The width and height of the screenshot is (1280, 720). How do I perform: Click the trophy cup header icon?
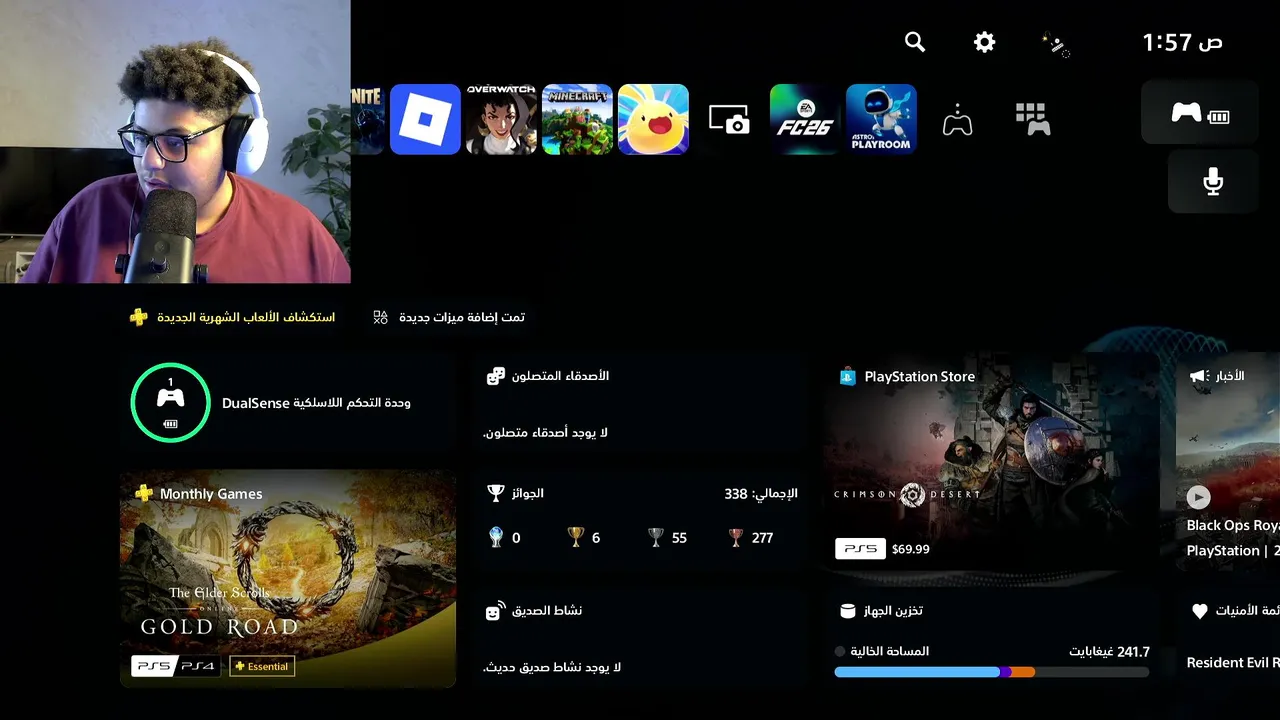click(x=495, y=494)
